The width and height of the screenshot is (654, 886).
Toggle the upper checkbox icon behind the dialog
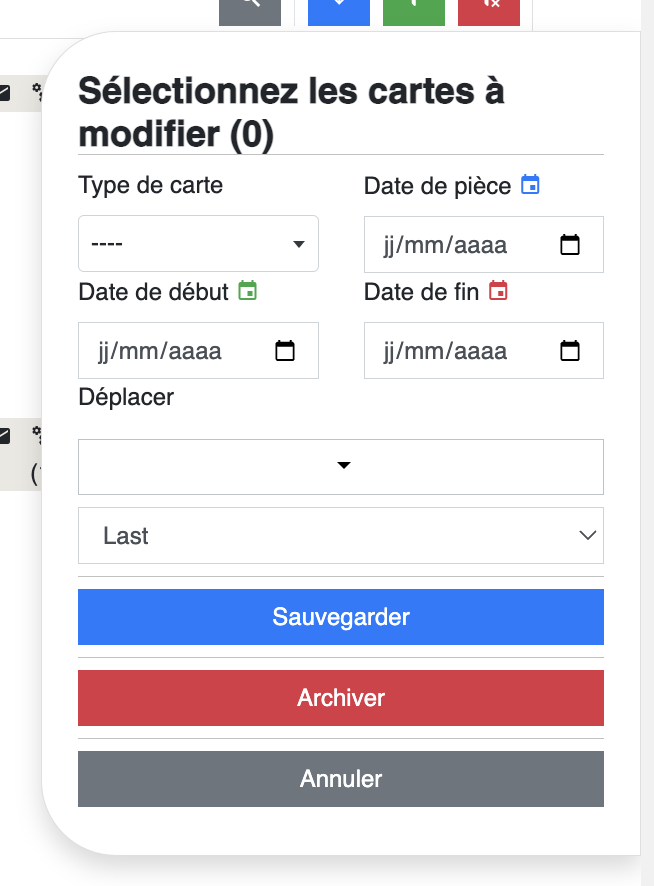pyautogui.click(x=4, y=93)
